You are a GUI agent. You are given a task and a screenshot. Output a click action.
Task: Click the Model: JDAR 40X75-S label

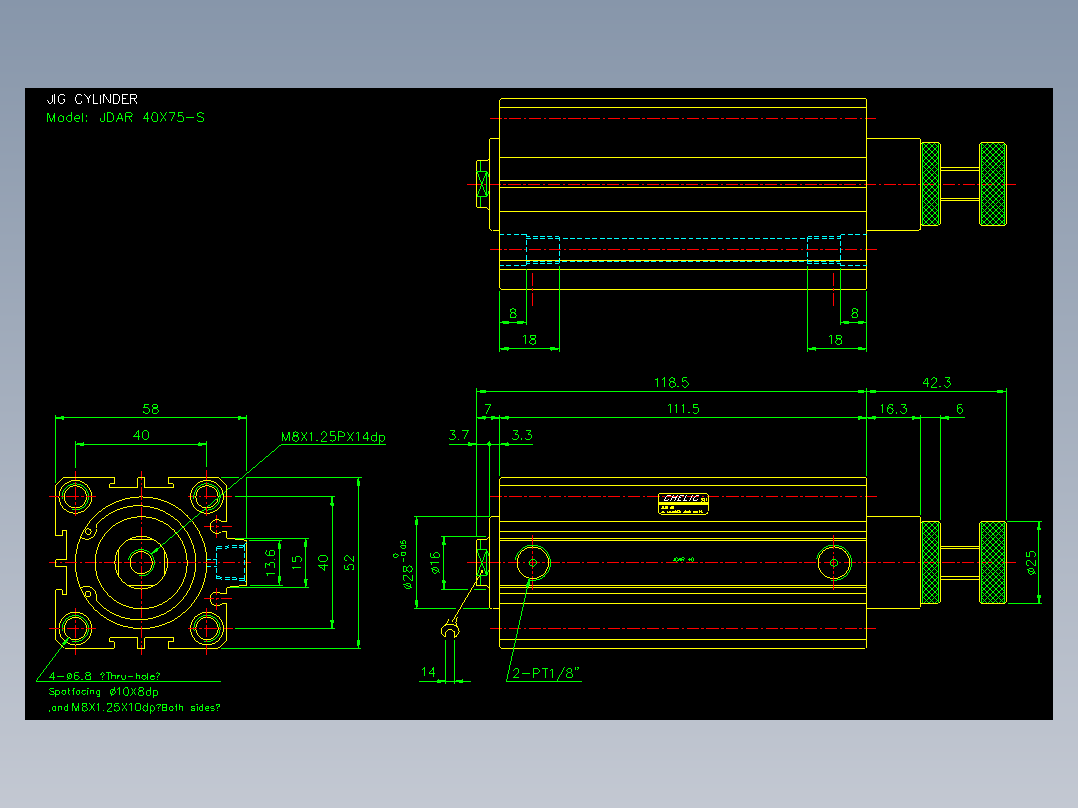tap(125, 118)
